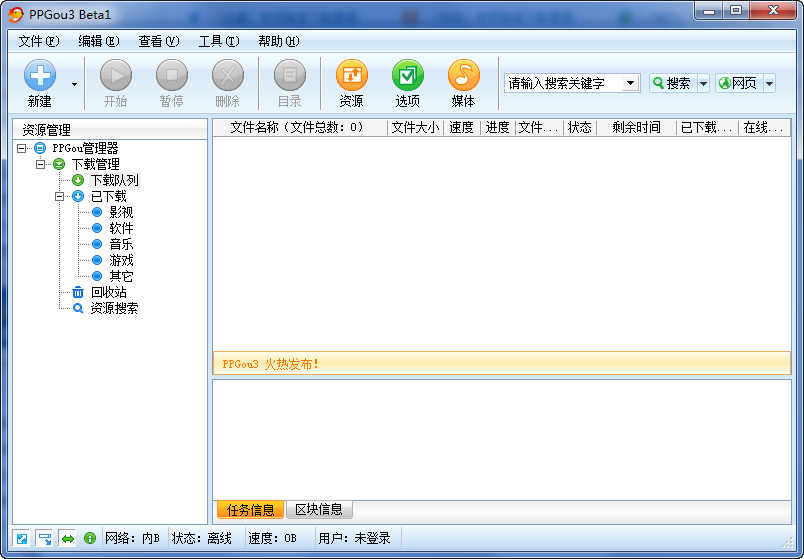804x559 pixels.
Task: Click the 搜索 search button
Action: tap(672, 83)
